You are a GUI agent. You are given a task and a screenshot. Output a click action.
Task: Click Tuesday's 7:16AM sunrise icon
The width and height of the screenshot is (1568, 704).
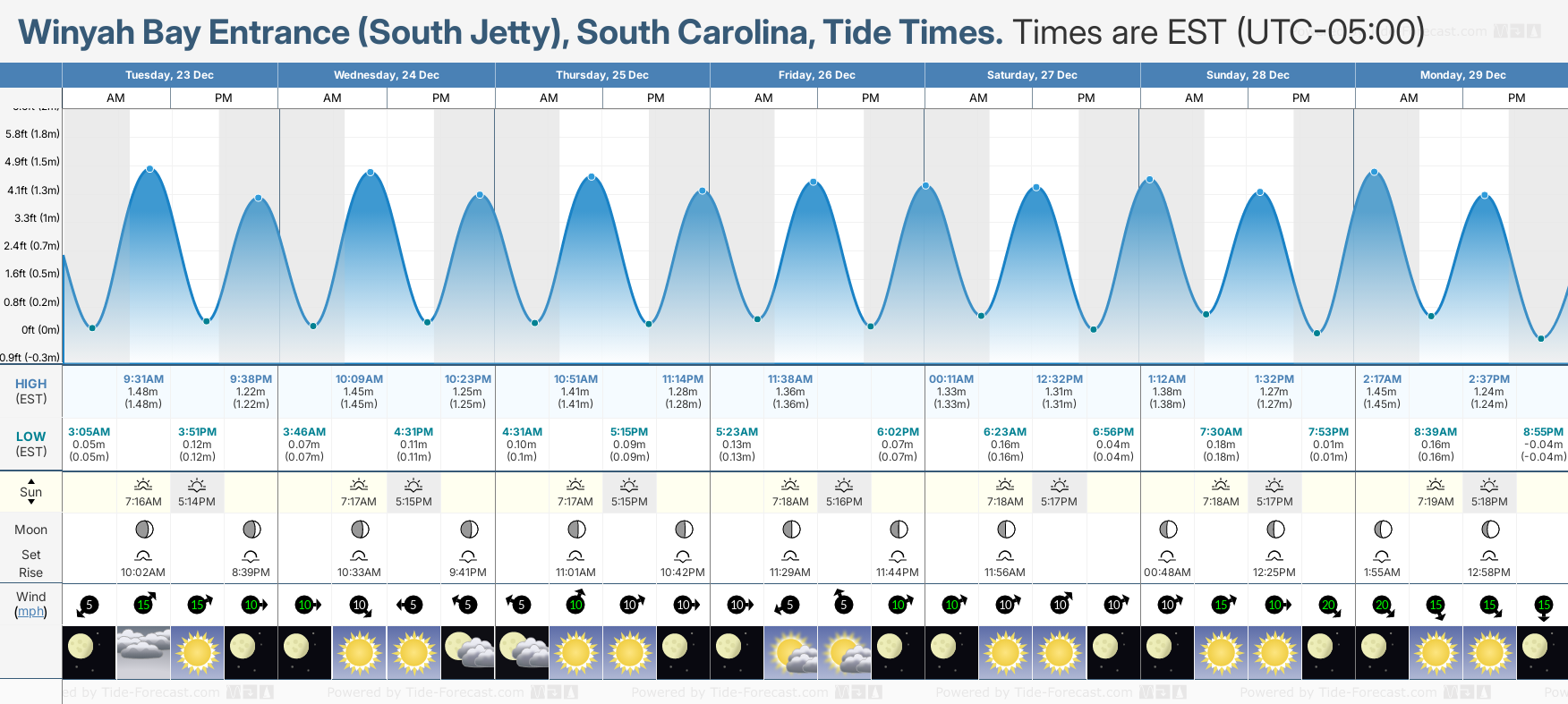point(143,485)
